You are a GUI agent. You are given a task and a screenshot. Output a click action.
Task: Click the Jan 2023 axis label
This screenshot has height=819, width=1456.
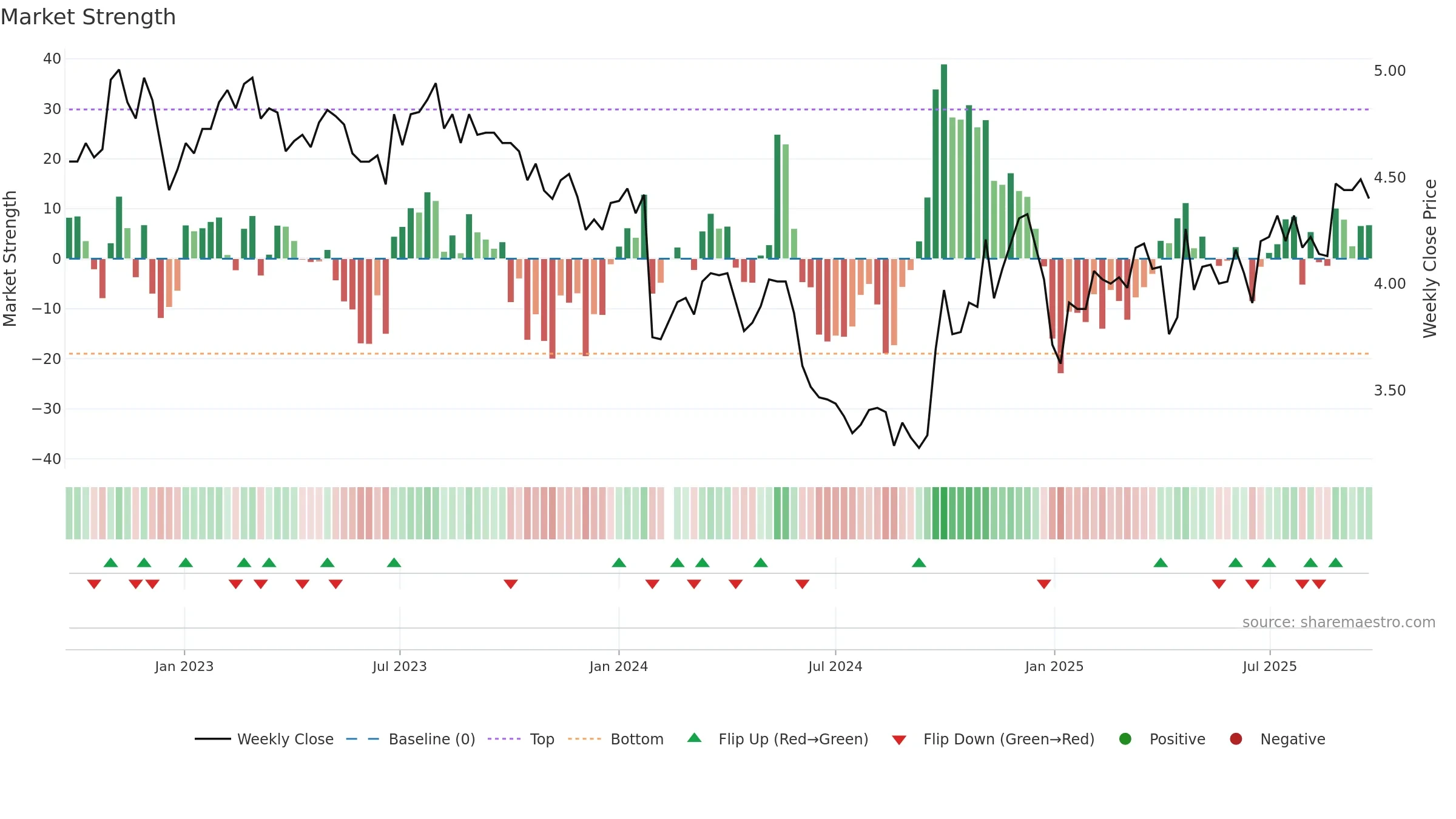pyautogui.click(x=184, y=667)
